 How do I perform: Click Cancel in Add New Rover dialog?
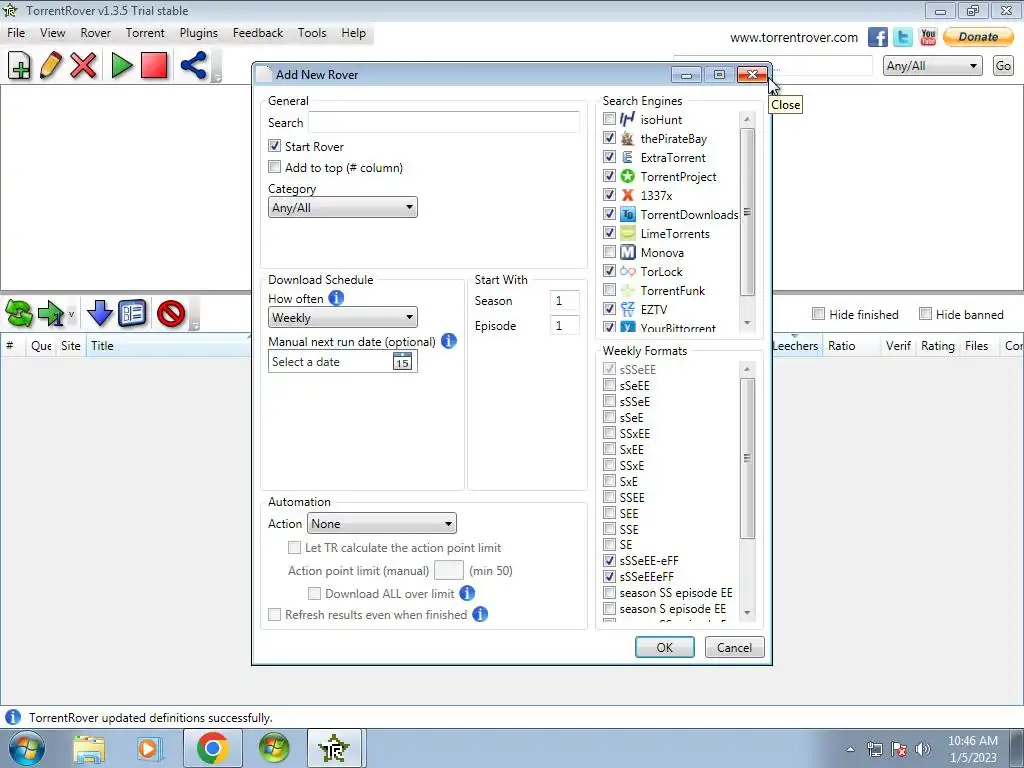click(x=734, y=647)
